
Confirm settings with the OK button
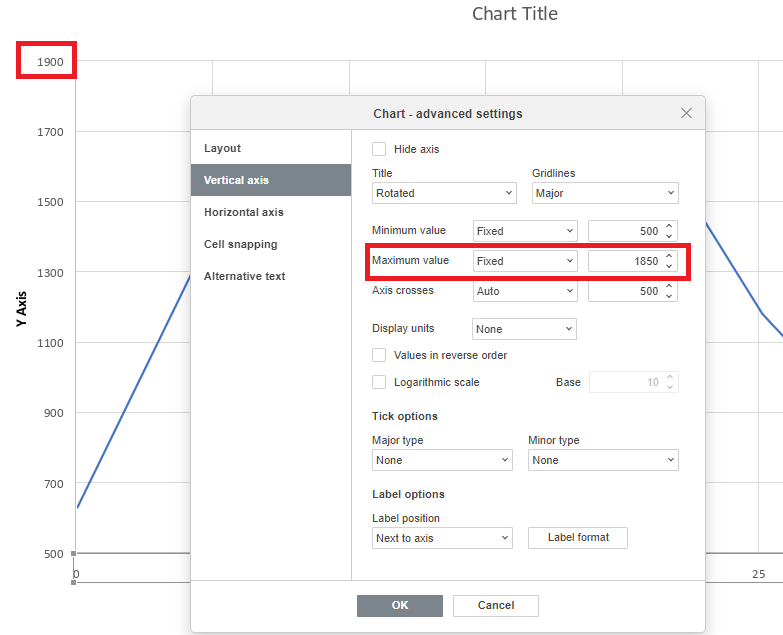399,606
